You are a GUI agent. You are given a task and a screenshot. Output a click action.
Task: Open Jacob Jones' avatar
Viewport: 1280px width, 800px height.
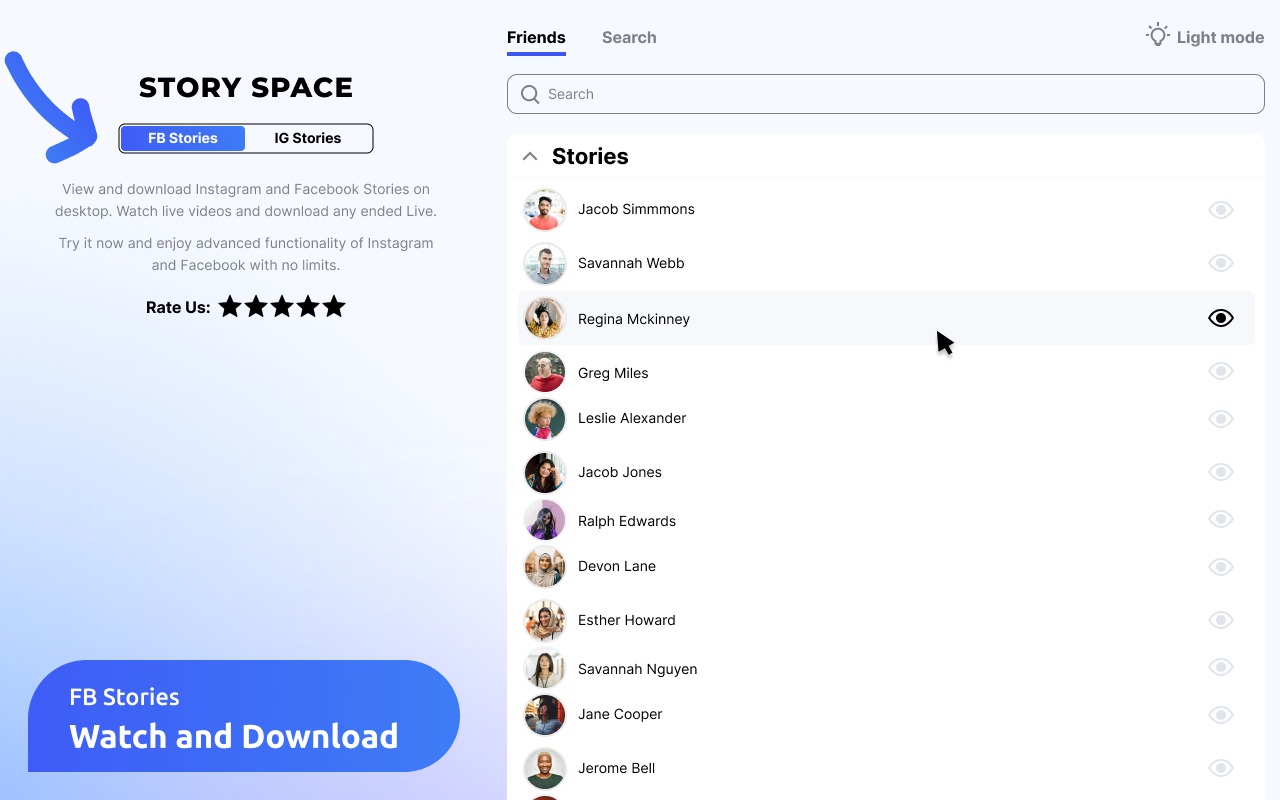545,473
